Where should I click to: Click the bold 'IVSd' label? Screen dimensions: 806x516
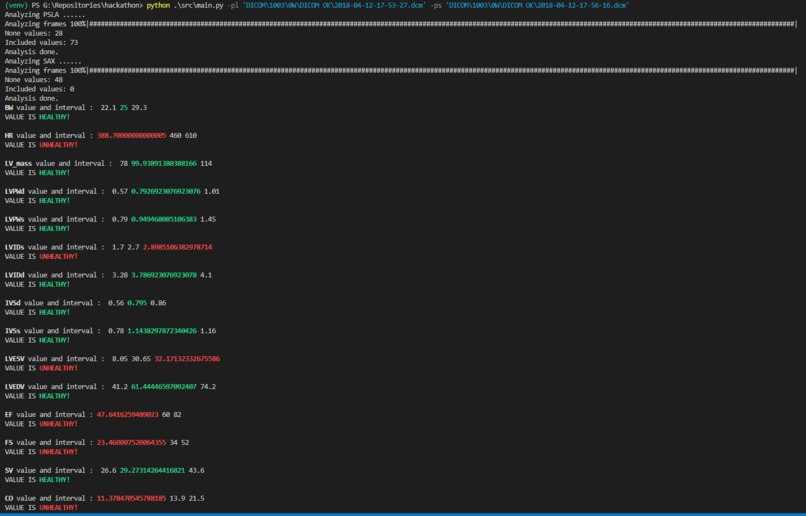12,303
